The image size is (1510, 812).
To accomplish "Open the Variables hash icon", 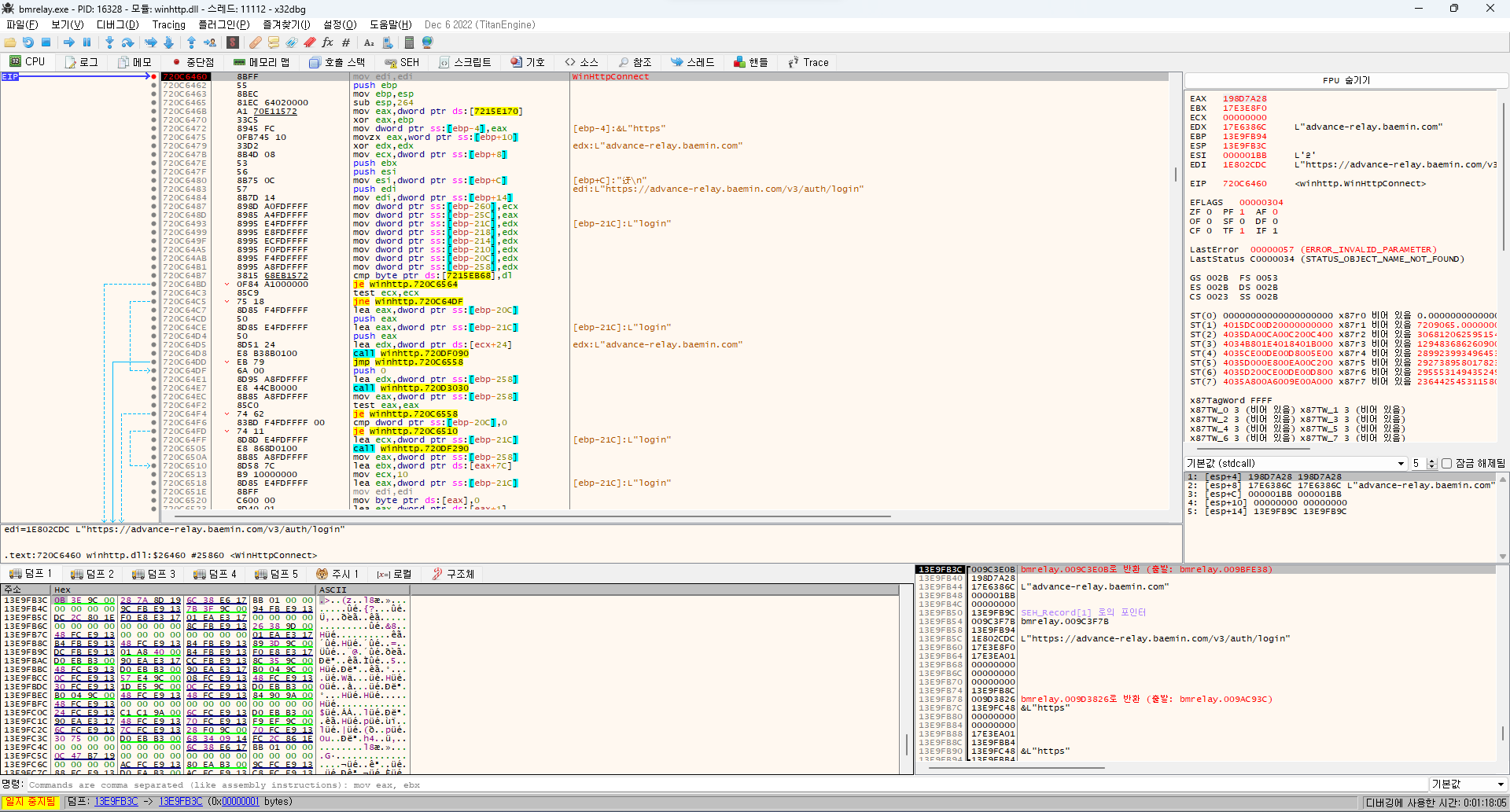I will coord(346,42).
